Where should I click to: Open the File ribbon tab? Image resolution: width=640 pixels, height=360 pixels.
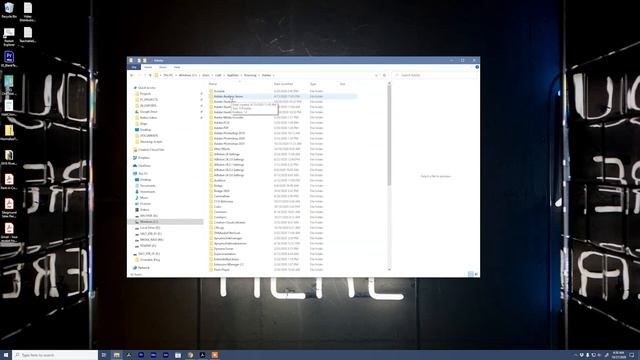tap(133, 67)
